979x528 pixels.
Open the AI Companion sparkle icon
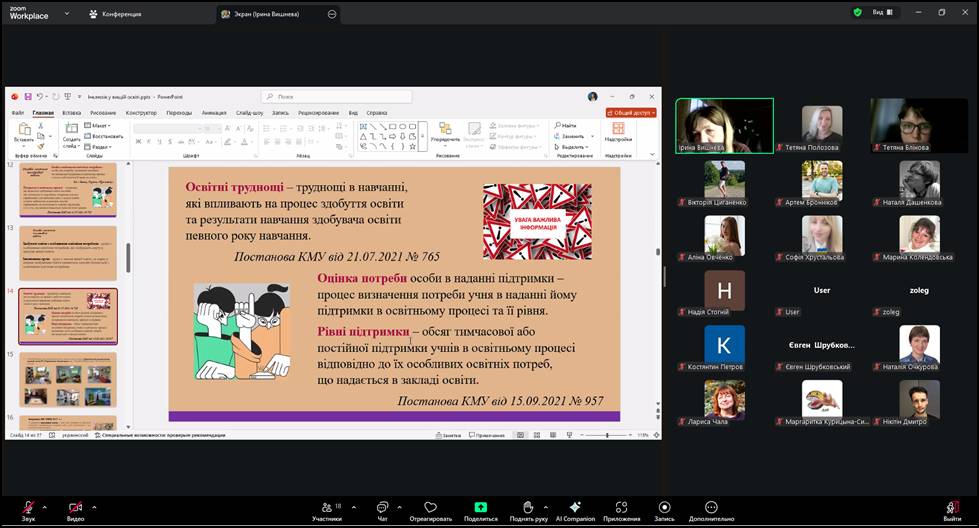coord(575,508)
